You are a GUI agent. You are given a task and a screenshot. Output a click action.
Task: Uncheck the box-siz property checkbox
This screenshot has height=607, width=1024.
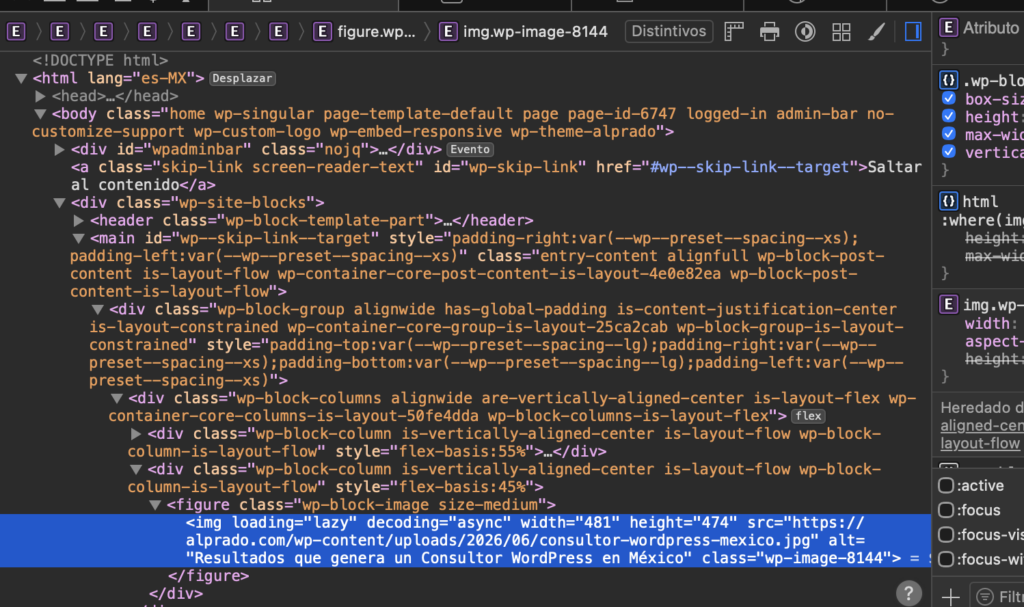949,99
